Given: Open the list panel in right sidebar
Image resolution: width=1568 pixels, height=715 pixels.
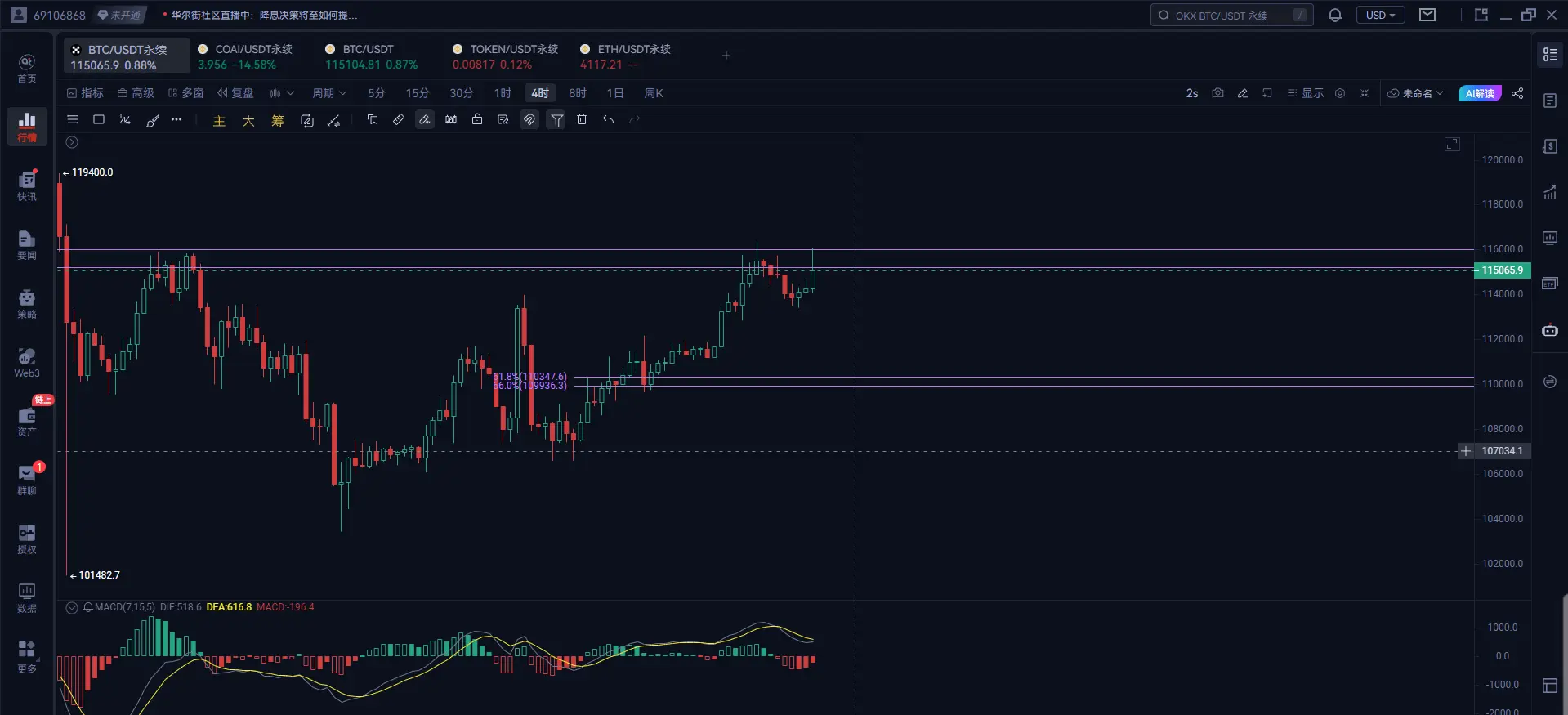Looking at the screenshot, I should 1550,55.
